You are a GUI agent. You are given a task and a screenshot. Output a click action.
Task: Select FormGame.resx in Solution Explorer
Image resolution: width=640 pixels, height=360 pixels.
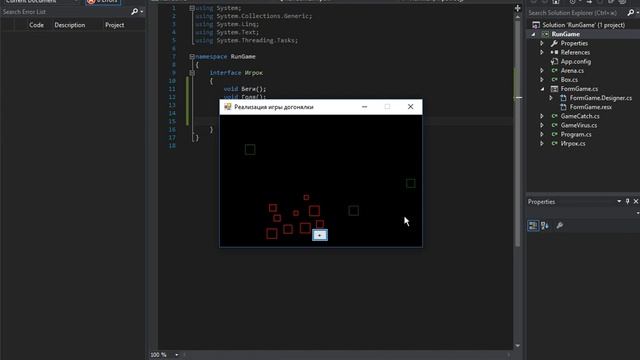click(591, 107)
